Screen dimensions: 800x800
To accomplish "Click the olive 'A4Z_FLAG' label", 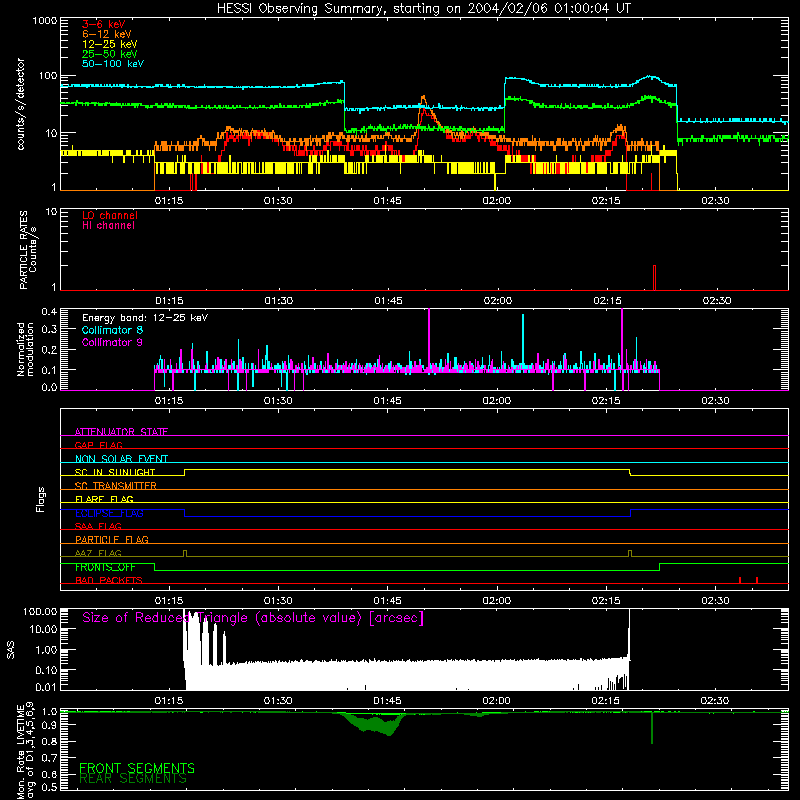I will 98,553.
